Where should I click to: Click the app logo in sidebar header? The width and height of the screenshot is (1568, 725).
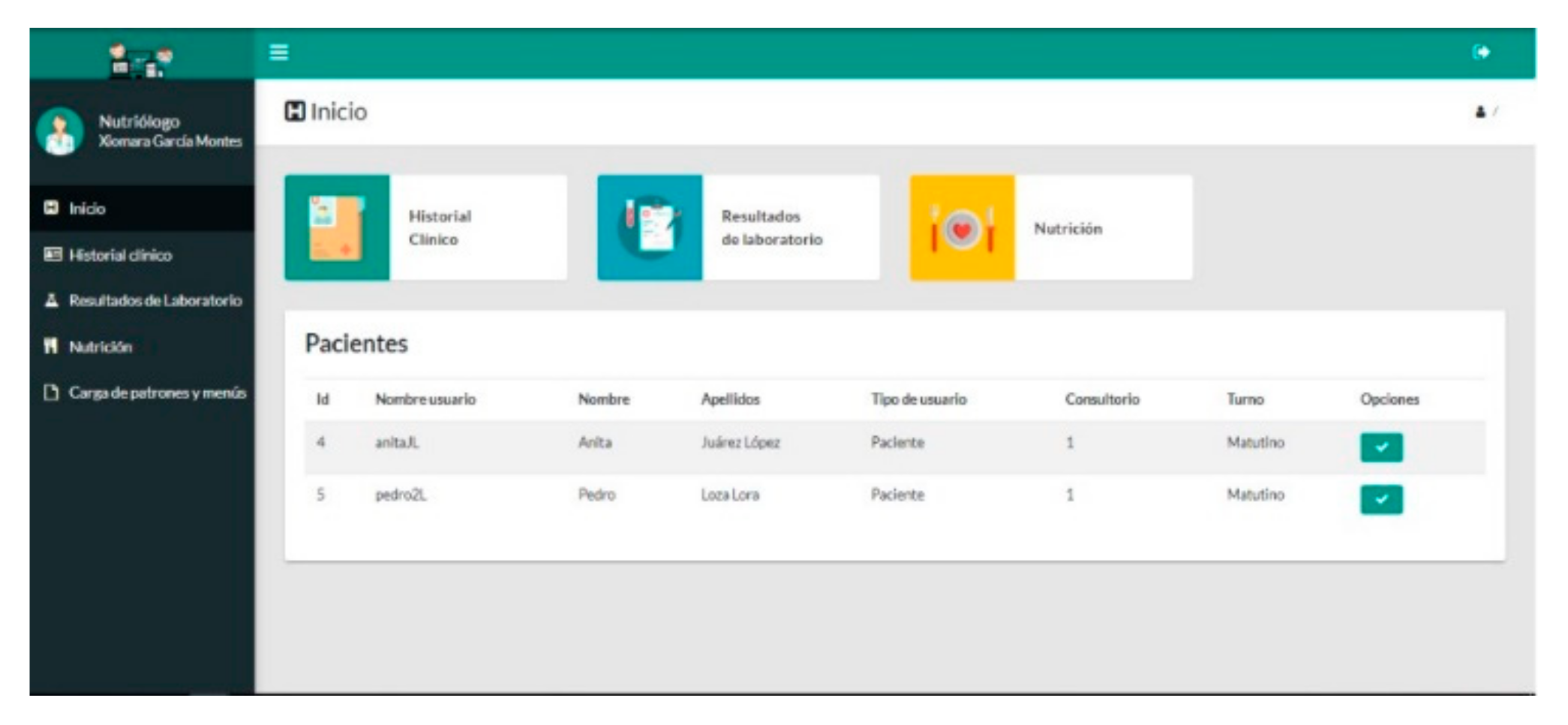click(140, 60)
